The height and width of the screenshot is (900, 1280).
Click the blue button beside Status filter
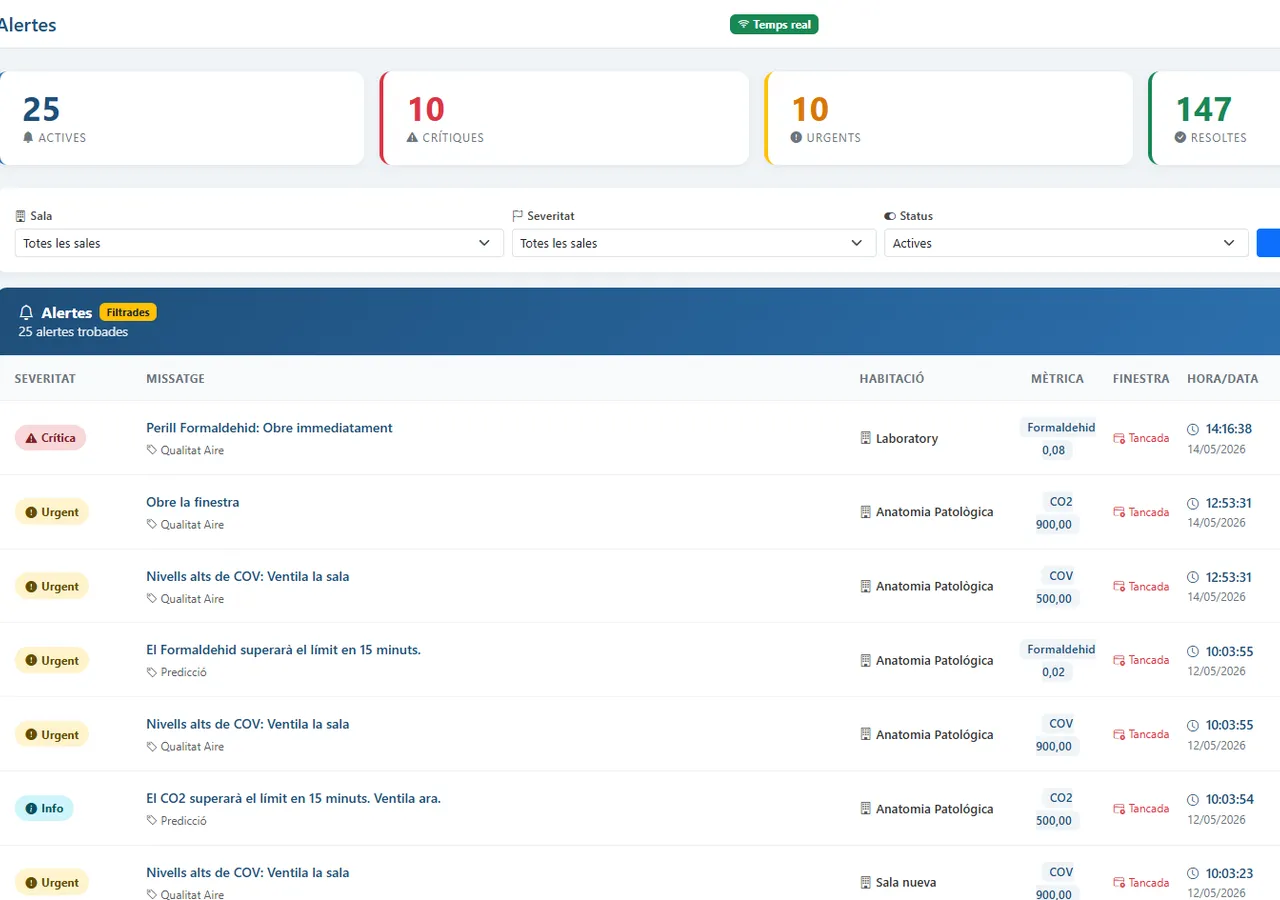coord(1268,243)
